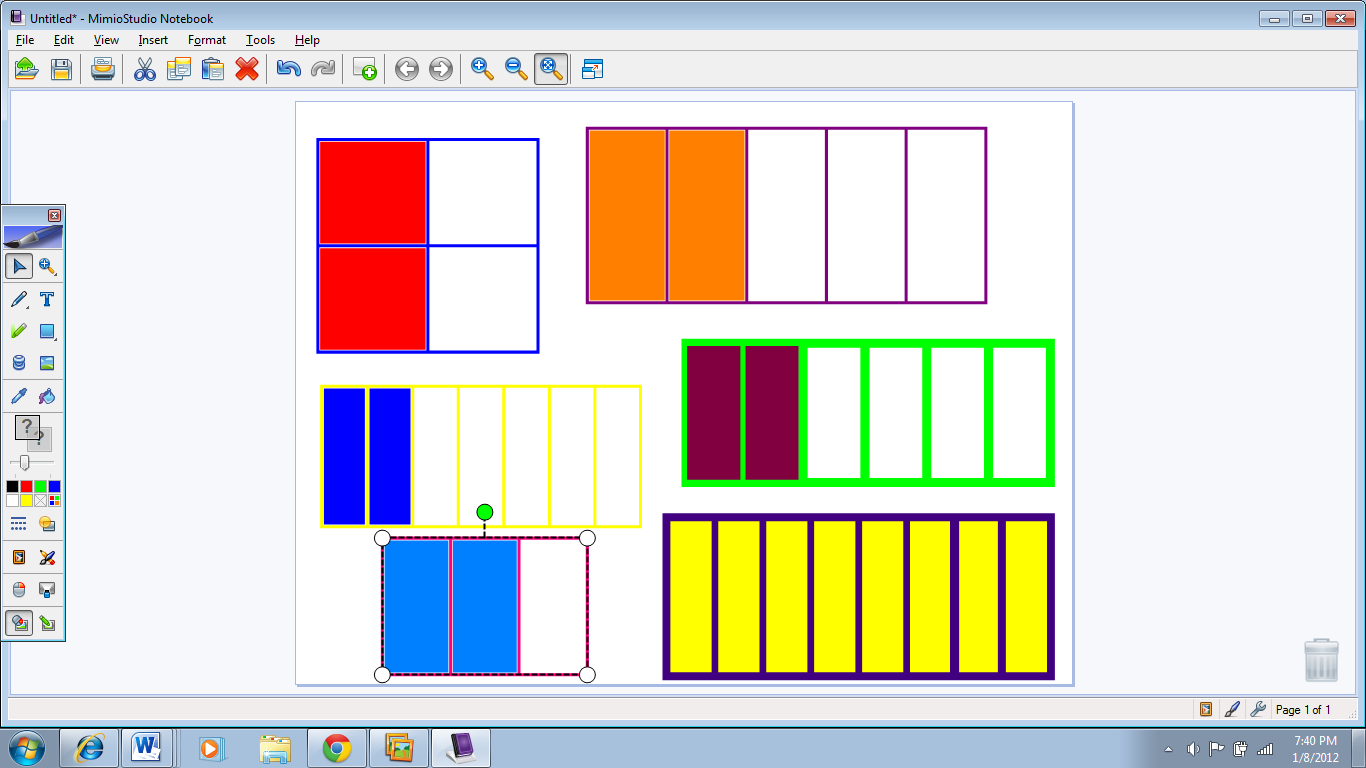Viewport: 1366px width, 768px height.
Task: Click the Paste clipboard icon
Action: tap(212, 69)
